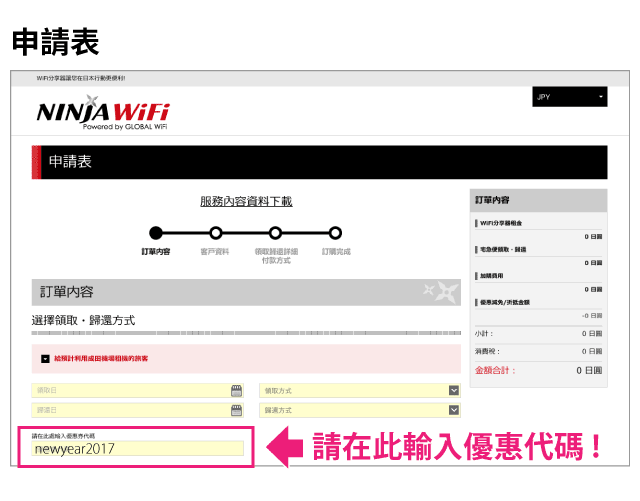
Task: Click the 小計 subtotal row
Action: (x=538, y=334)
